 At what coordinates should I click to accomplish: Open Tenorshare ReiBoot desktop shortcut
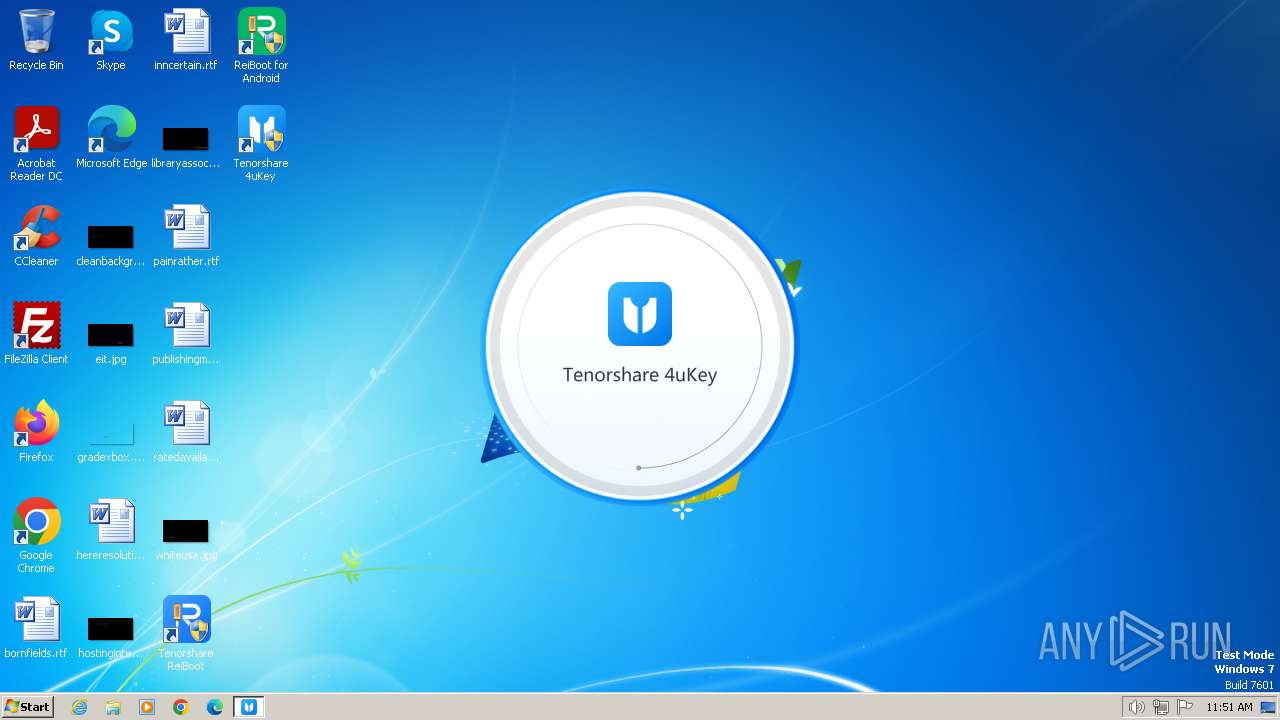pos(186,633)
